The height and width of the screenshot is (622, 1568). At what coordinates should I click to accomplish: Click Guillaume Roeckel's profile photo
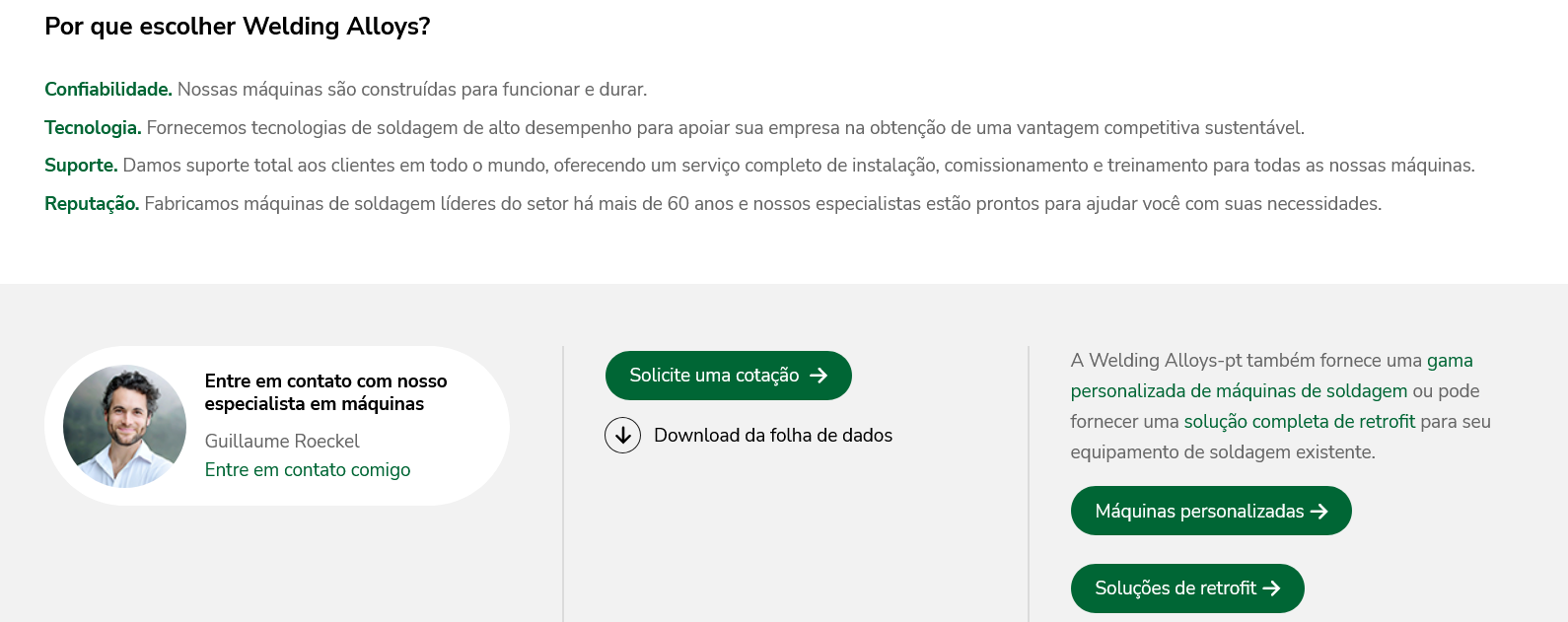coord(124,427)
